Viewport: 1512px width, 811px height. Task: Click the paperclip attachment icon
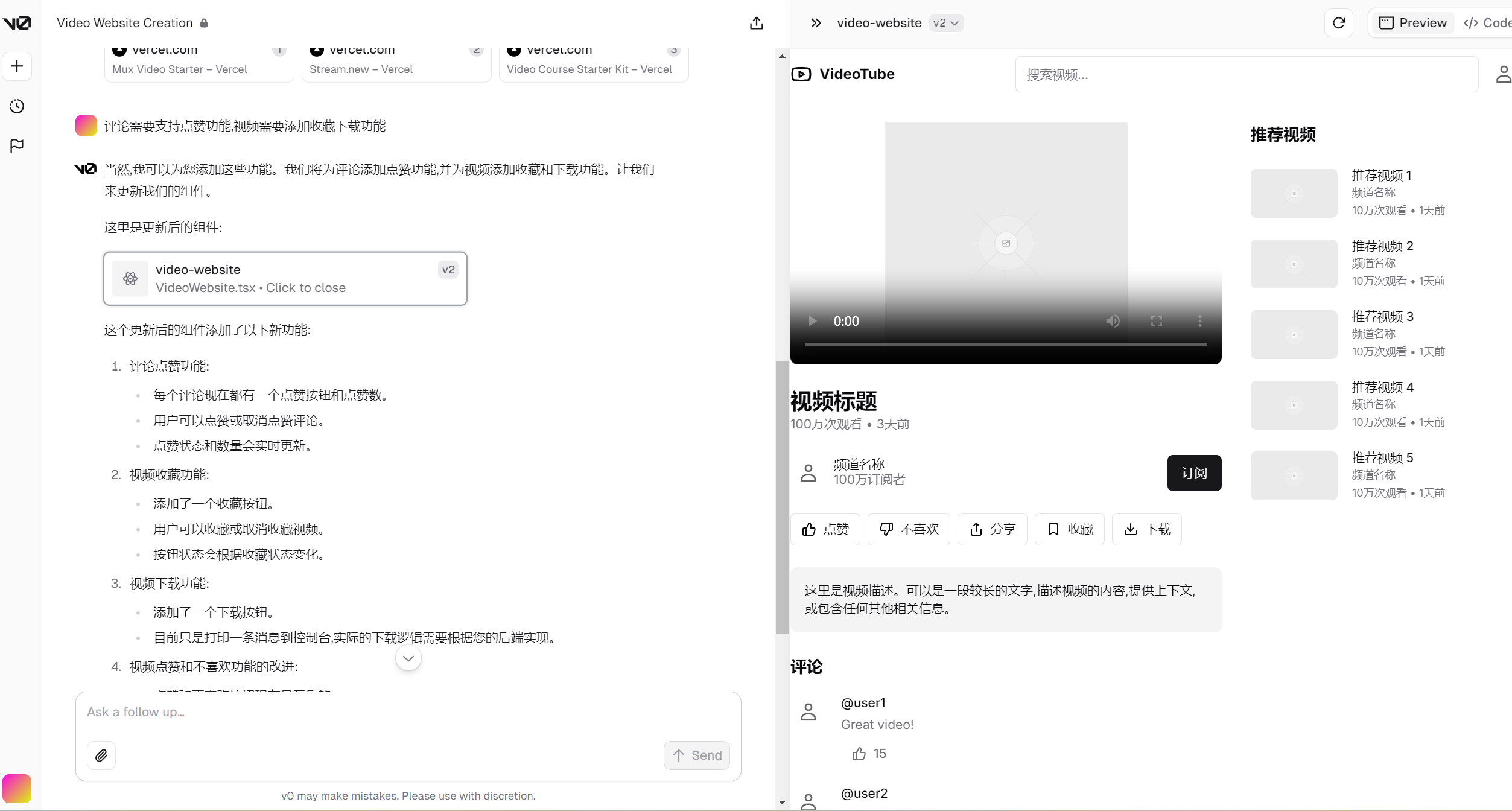coord(101,755)
